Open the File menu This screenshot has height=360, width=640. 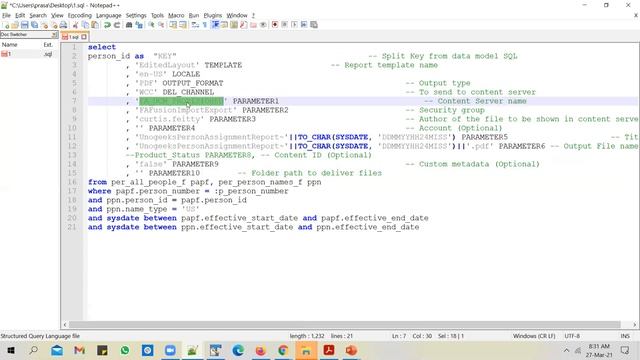pos(6,15)
